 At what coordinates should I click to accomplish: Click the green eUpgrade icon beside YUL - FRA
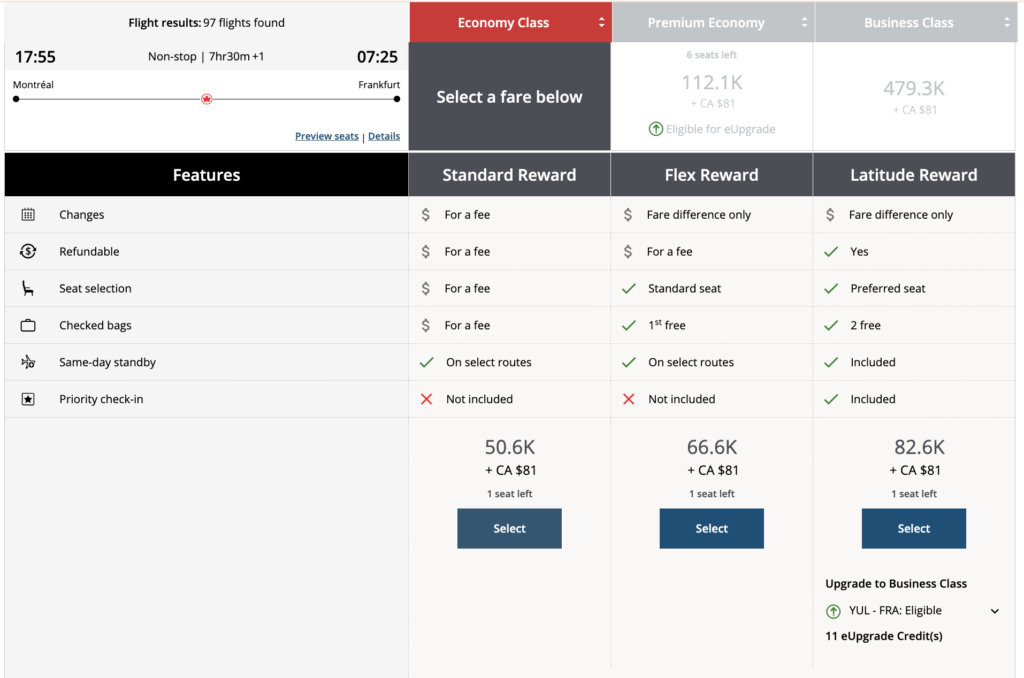[835, 610]
